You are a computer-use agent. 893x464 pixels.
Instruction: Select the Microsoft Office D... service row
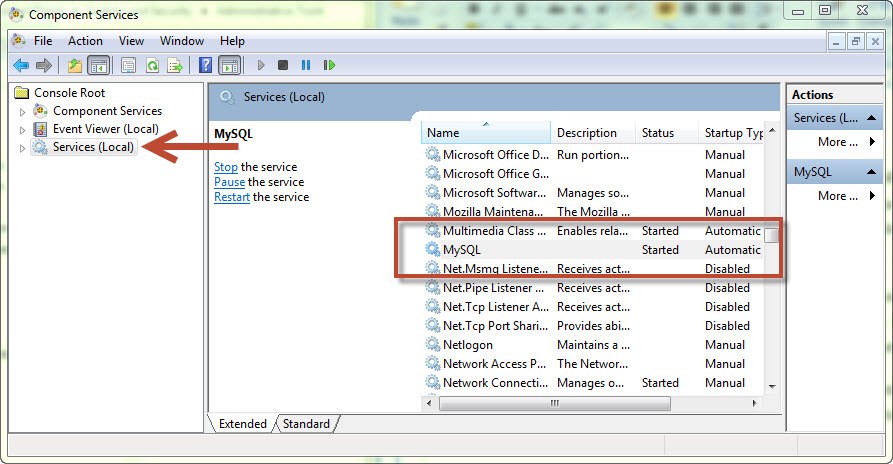593,155
